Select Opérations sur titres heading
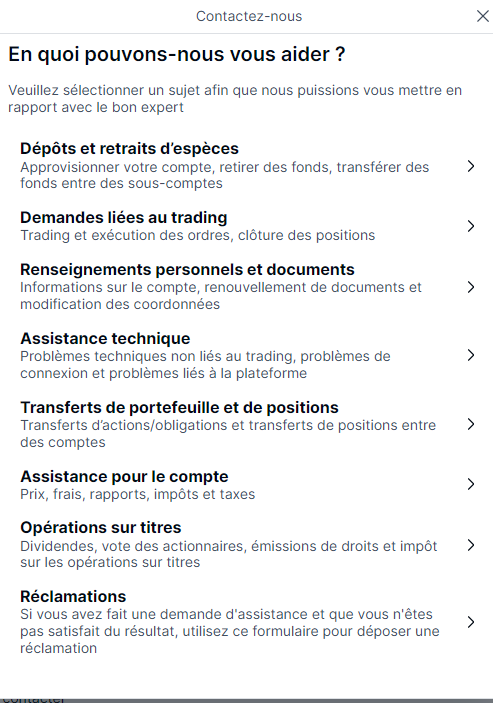Screen dimensions: 493x703 pyautogui.click(x=101, y=528)
